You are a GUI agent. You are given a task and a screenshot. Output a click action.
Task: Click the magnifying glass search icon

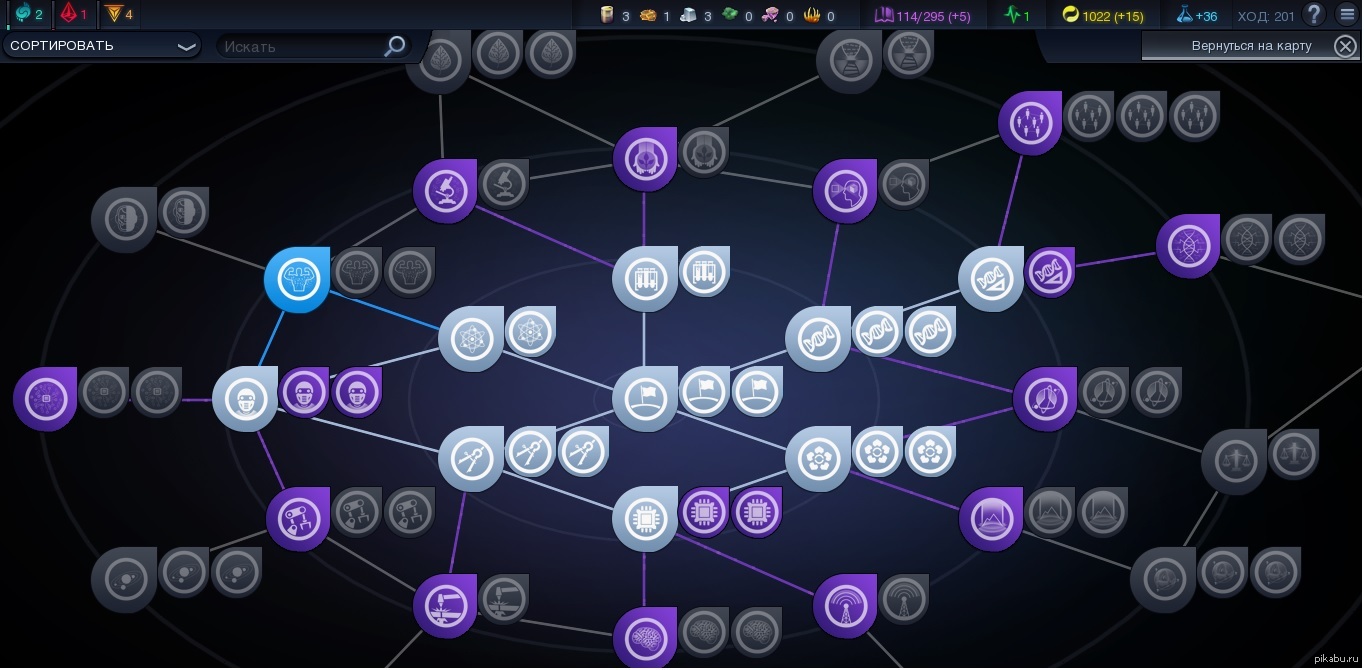(x=395, y=46)
